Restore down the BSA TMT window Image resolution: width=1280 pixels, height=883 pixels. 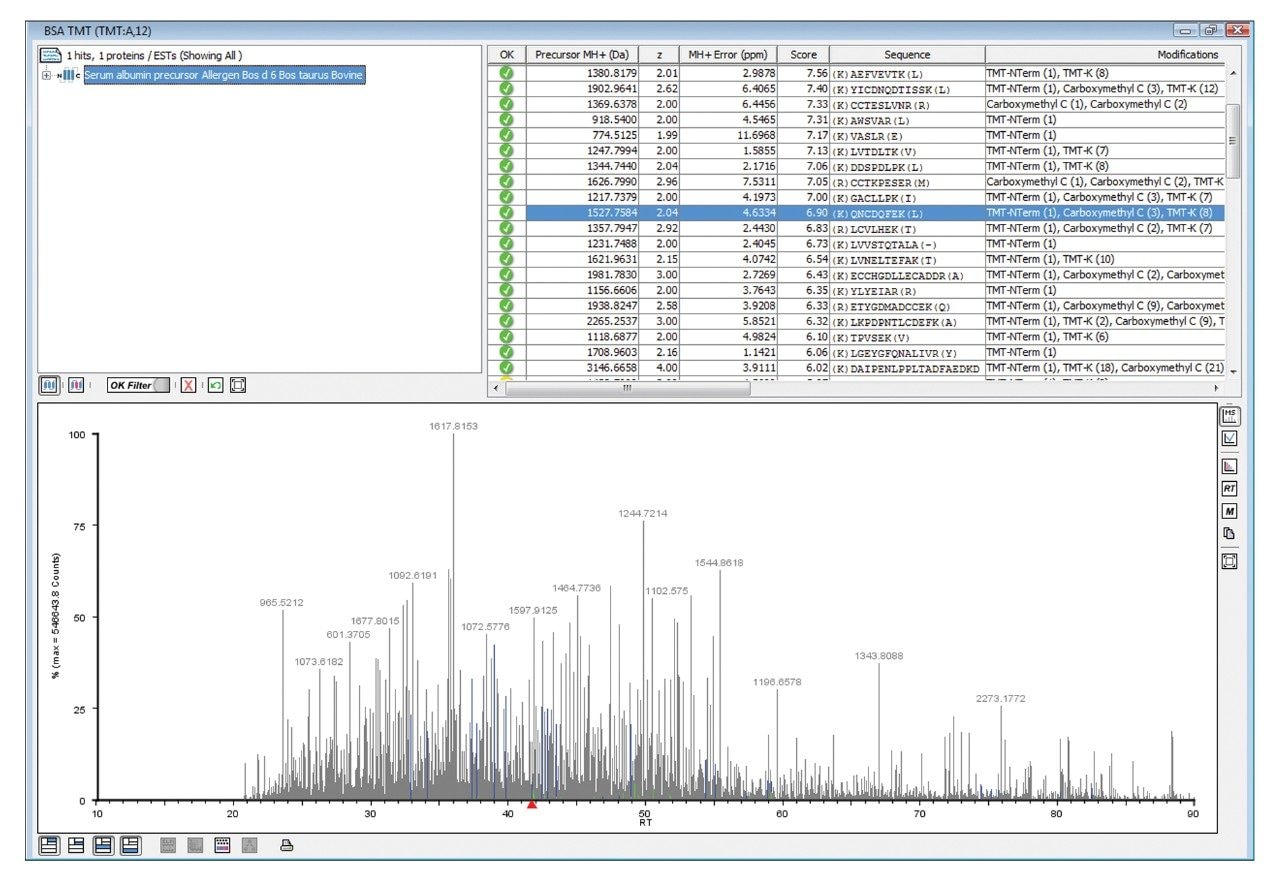[x=1211, y=31]
